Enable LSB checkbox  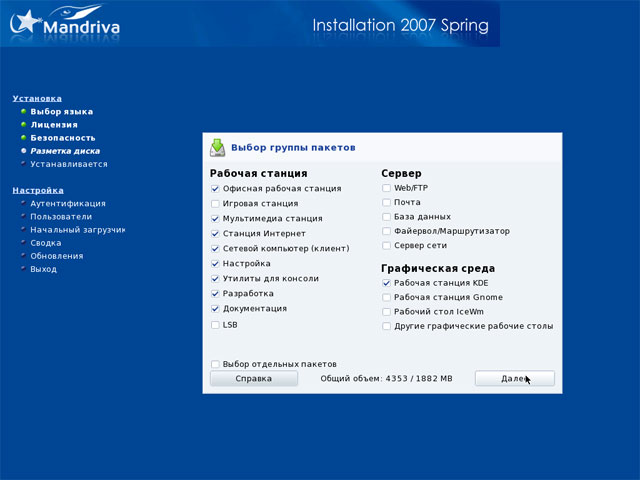tap(215, 325)
